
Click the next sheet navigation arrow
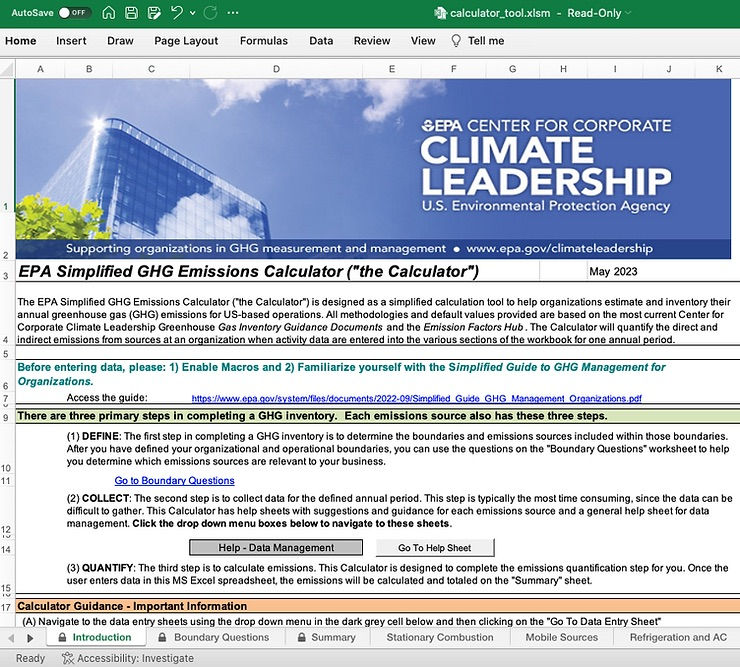pyautogui.click(x=30, y=638)
